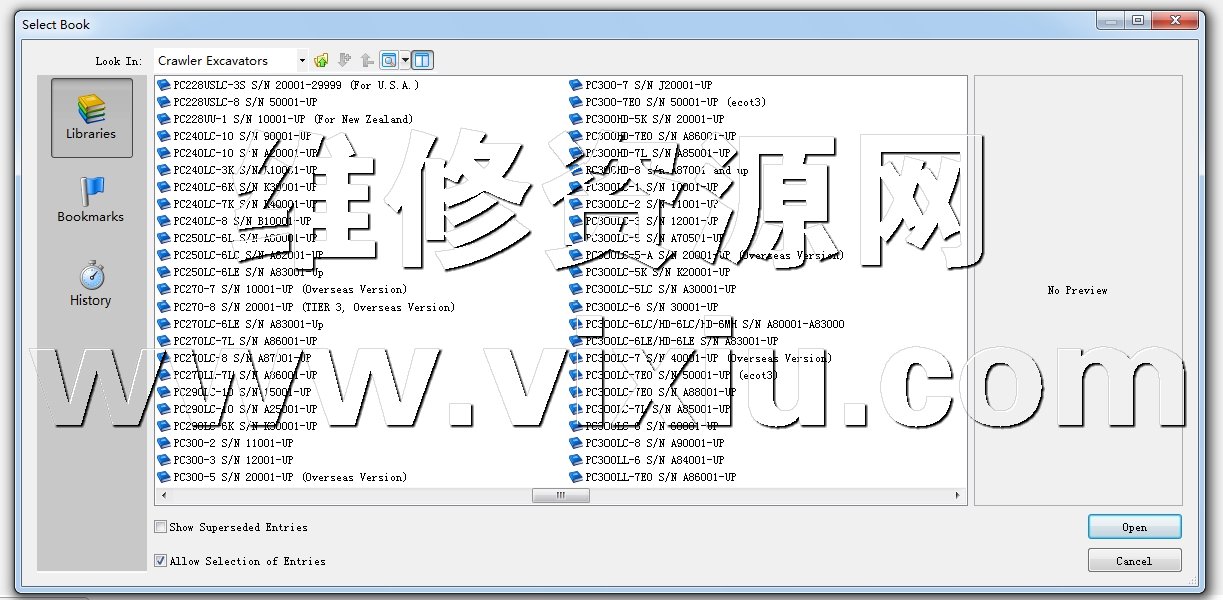This screenshot has height=600, width=1223.
Task: Click book icon for PC300LL-6 S/N A84001-UP
Action: [x=576, y=460]
